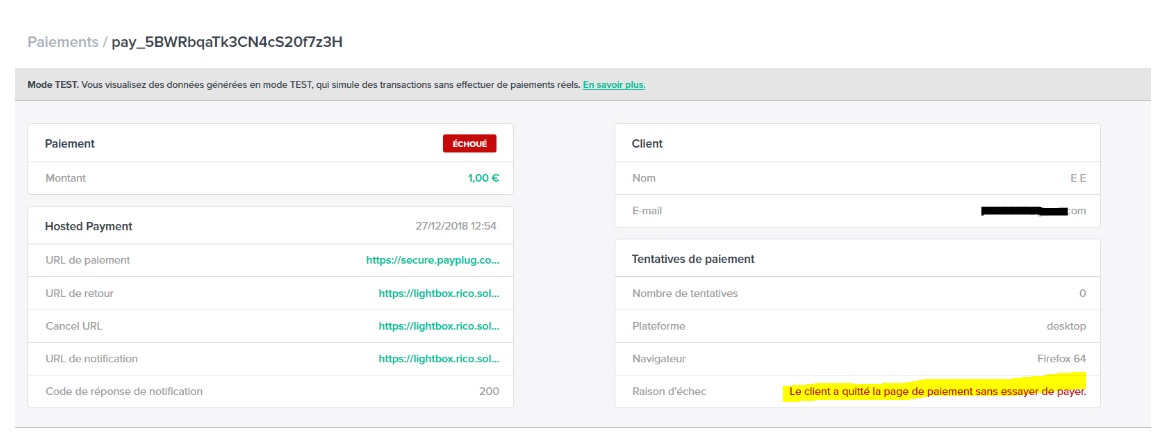The image size is (1161, 433).
Task: Click the 'Hosted Payment' section header
Action: point(89,227)
